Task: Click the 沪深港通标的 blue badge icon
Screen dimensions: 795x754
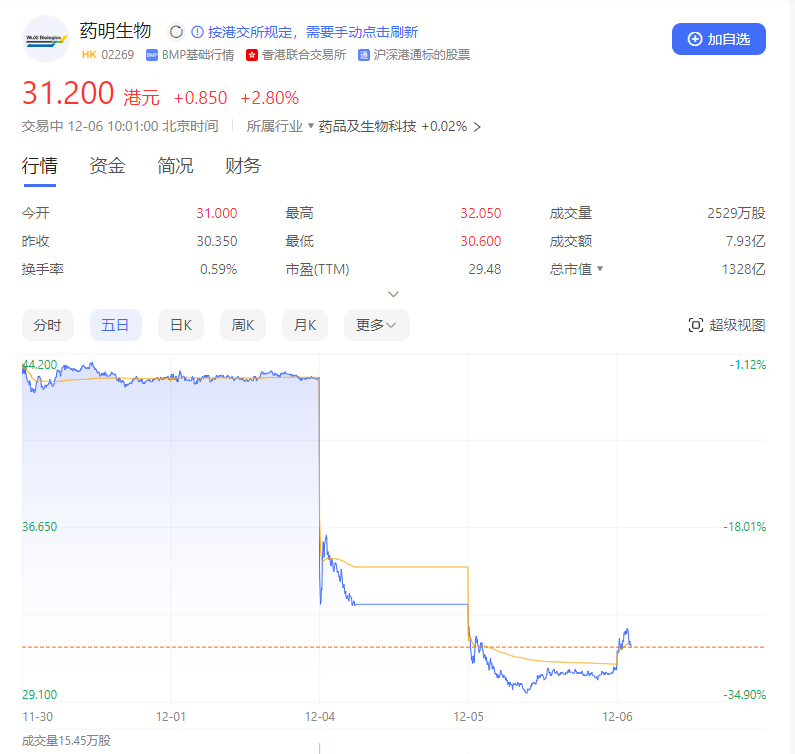Action: [363, 55]
